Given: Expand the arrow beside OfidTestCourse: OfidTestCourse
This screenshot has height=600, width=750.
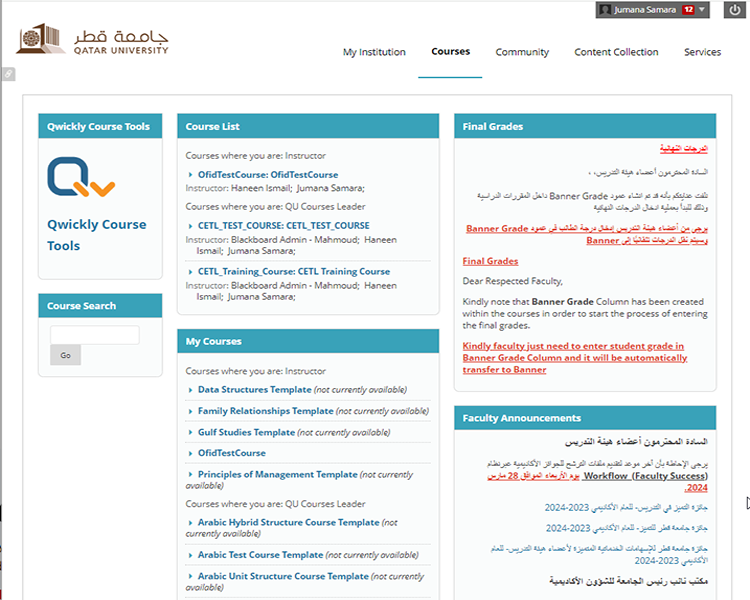Looking at the screenshot, I should (190, 175).
